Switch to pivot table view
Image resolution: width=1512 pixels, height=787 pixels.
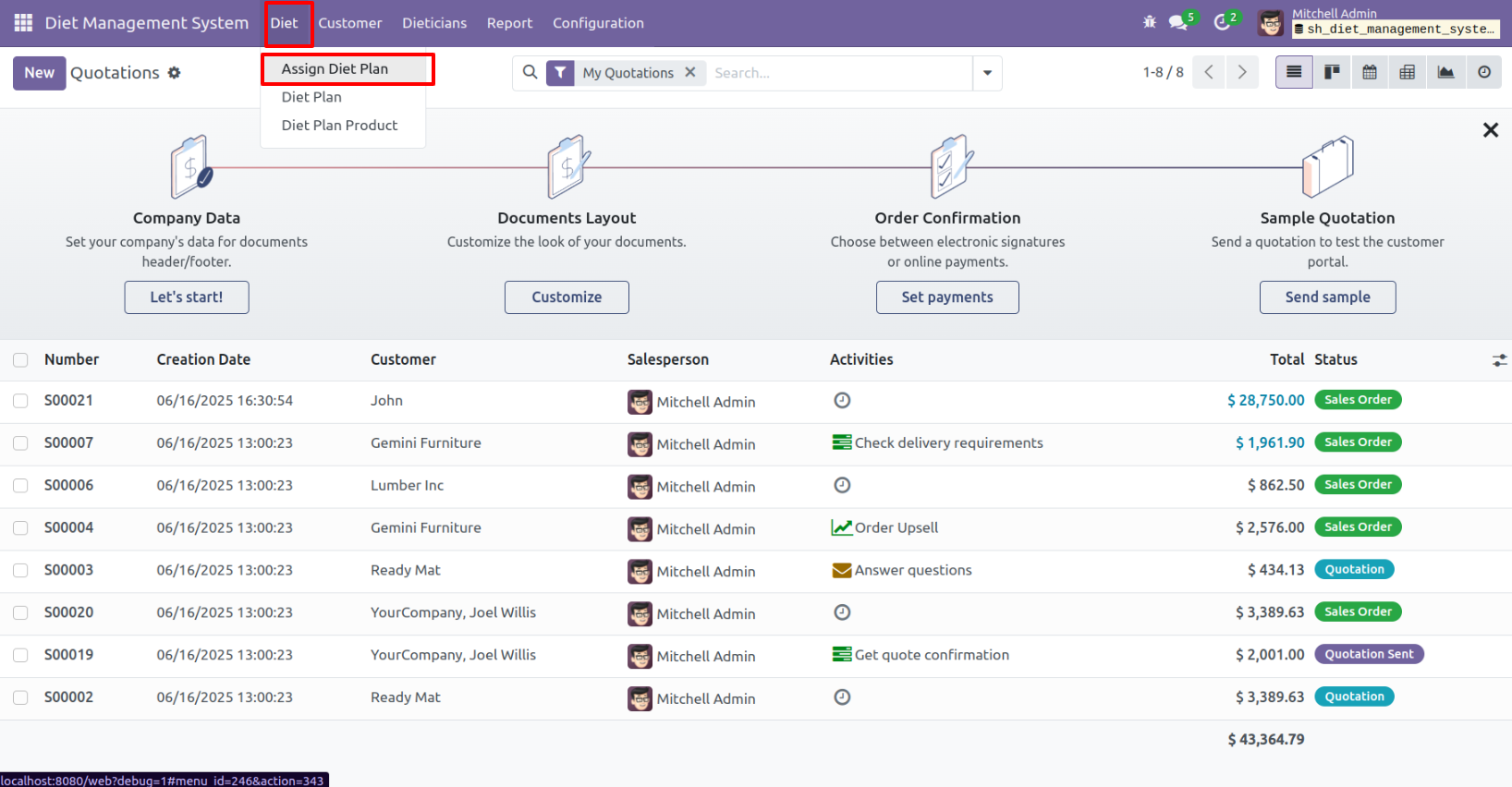(1408, 72)
